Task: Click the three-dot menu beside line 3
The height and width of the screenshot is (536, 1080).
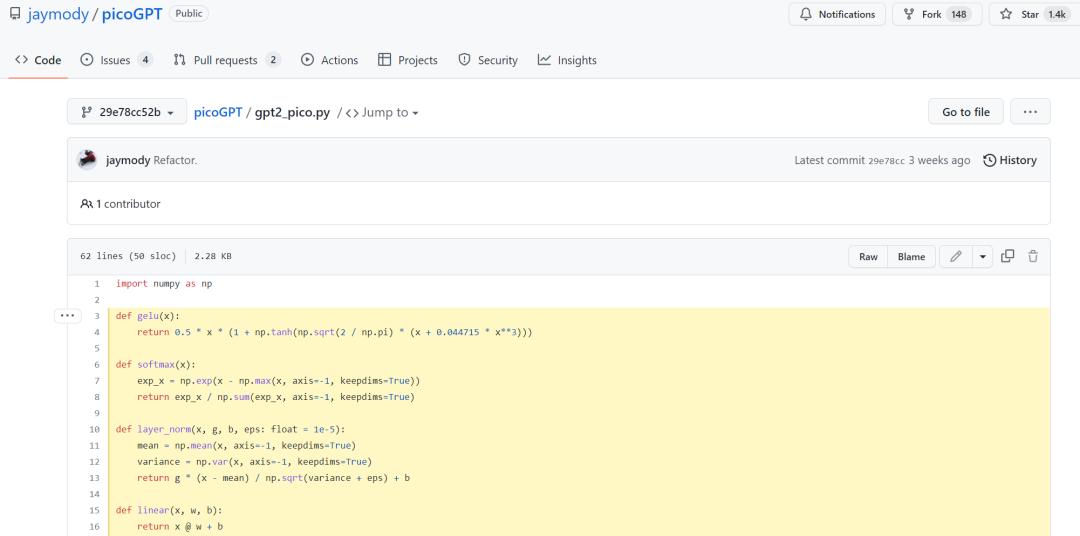Action: click(x=68, y=316)
